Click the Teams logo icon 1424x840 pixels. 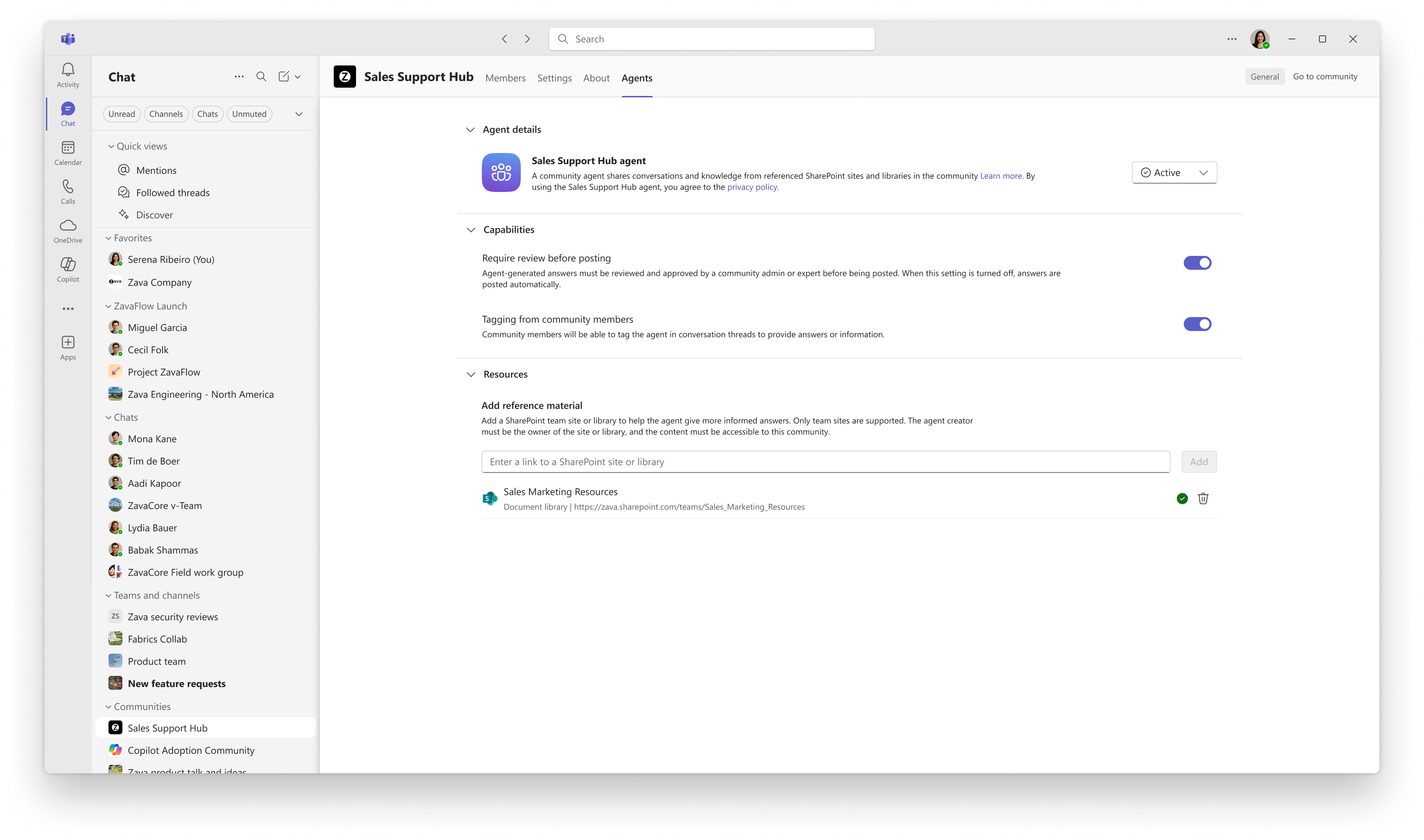coord(68,38)
